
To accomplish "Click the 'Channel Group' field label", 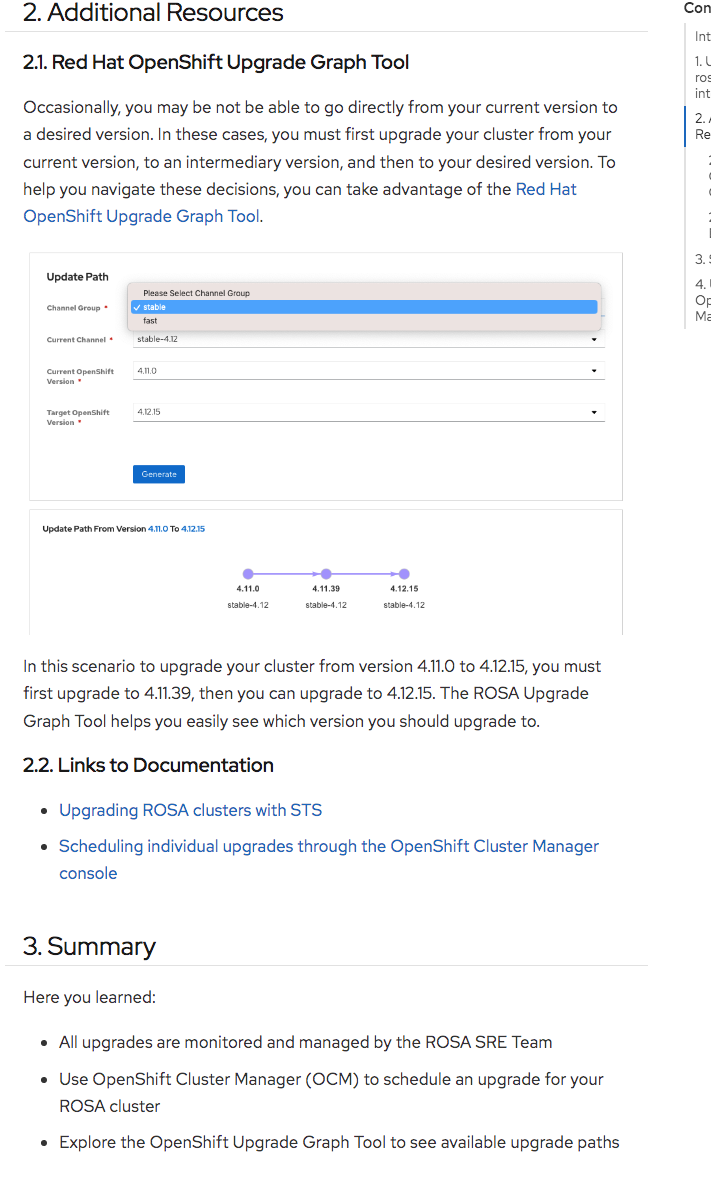I will pyautogui.click(x=73, y=307).
